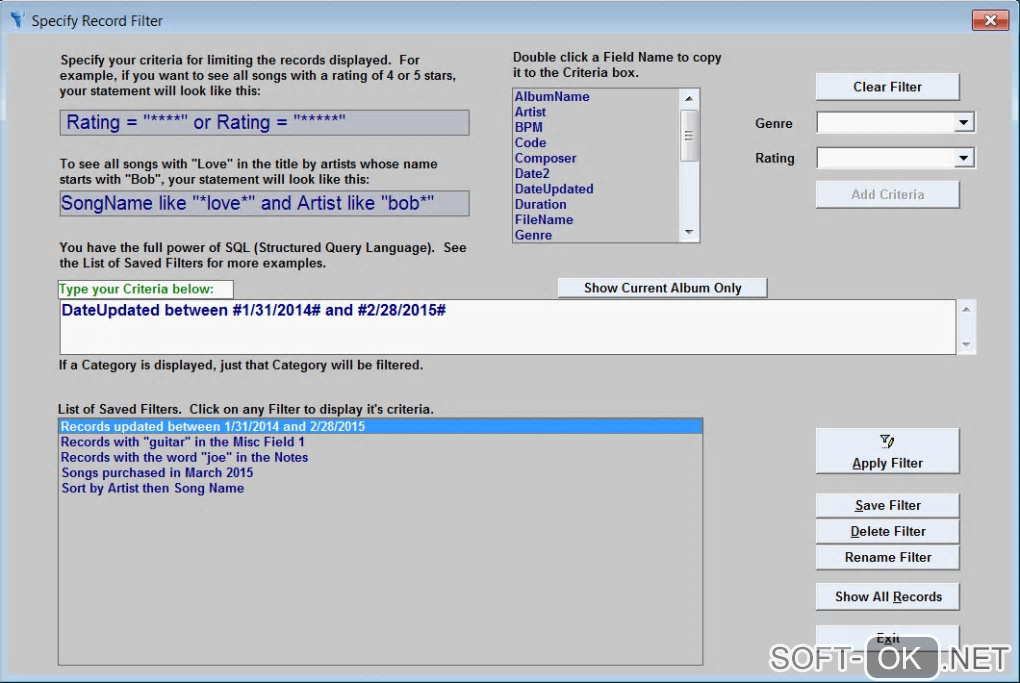This screenshot has height=683, width=1020.
Task: Click the field list scrollbar thumb
Action: 689,135
